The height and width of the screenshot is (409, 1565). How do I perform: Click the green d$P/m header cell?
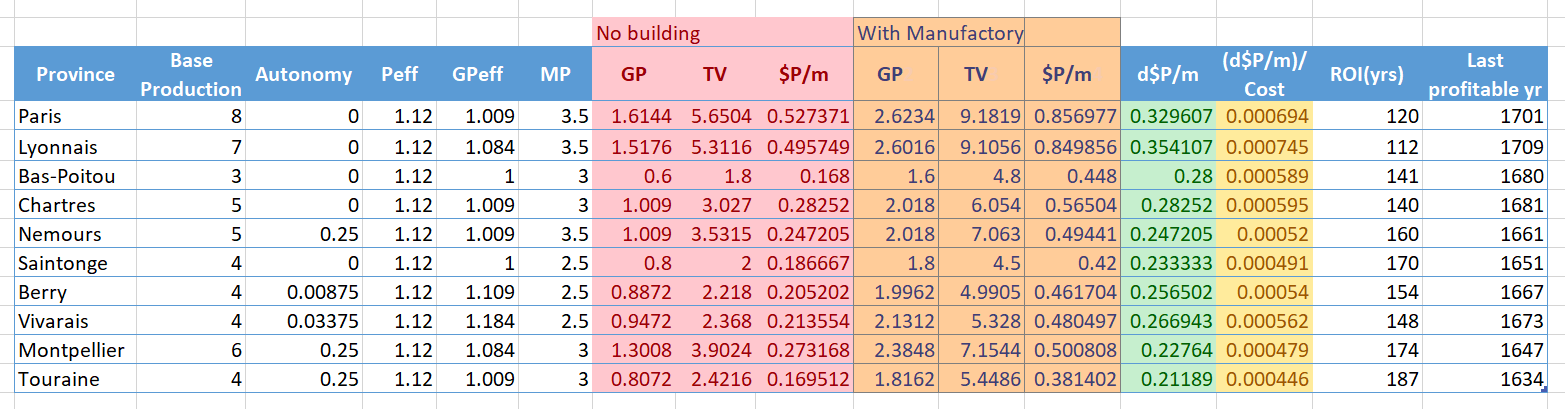pos(1168,74)
